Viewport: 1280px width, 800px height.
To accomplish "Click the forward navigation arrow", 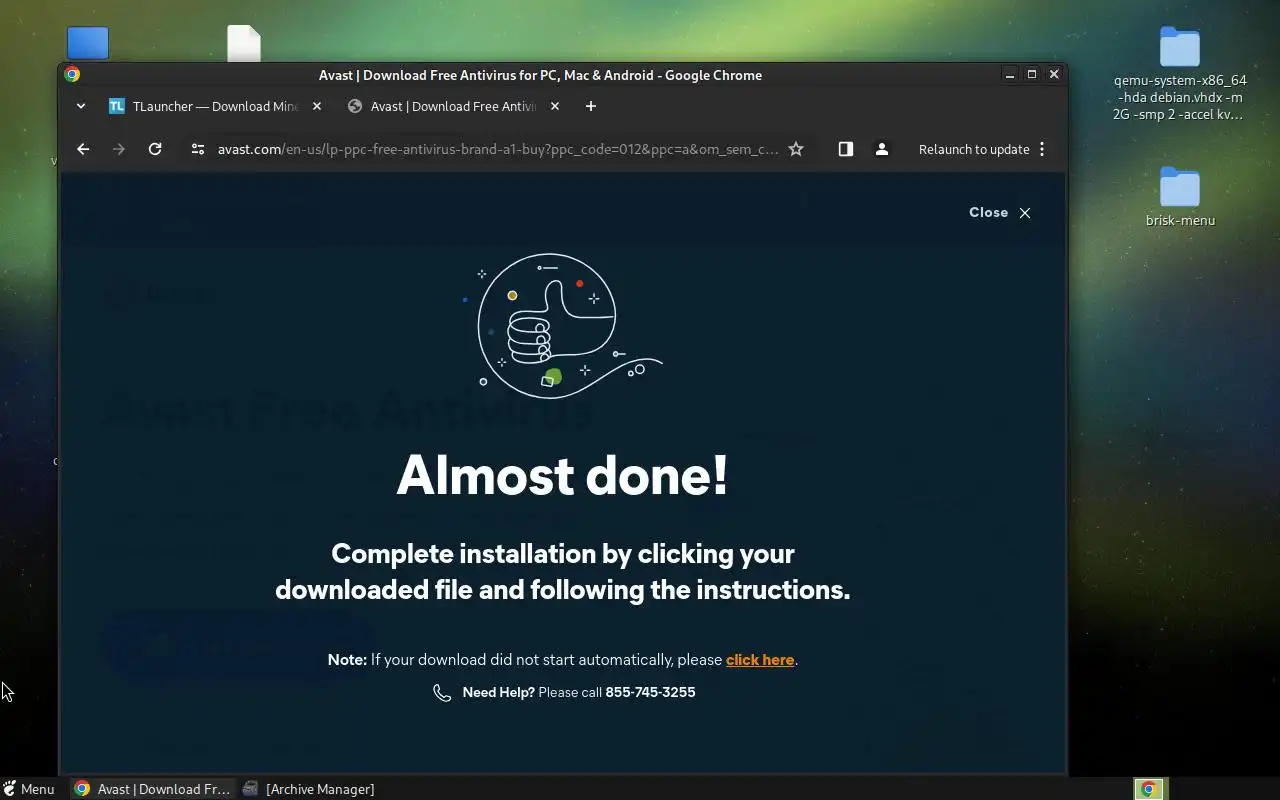I will (119, 149).
